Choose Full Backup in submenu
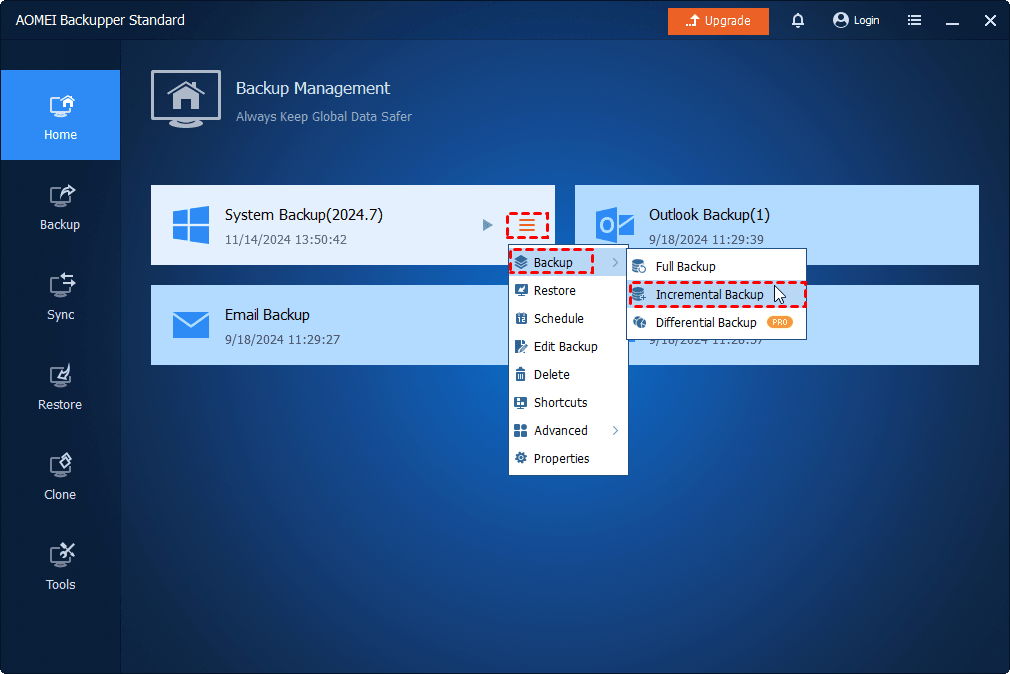Image resolution: width=1010 pixels, height=674 pixels. pos(716,266)
